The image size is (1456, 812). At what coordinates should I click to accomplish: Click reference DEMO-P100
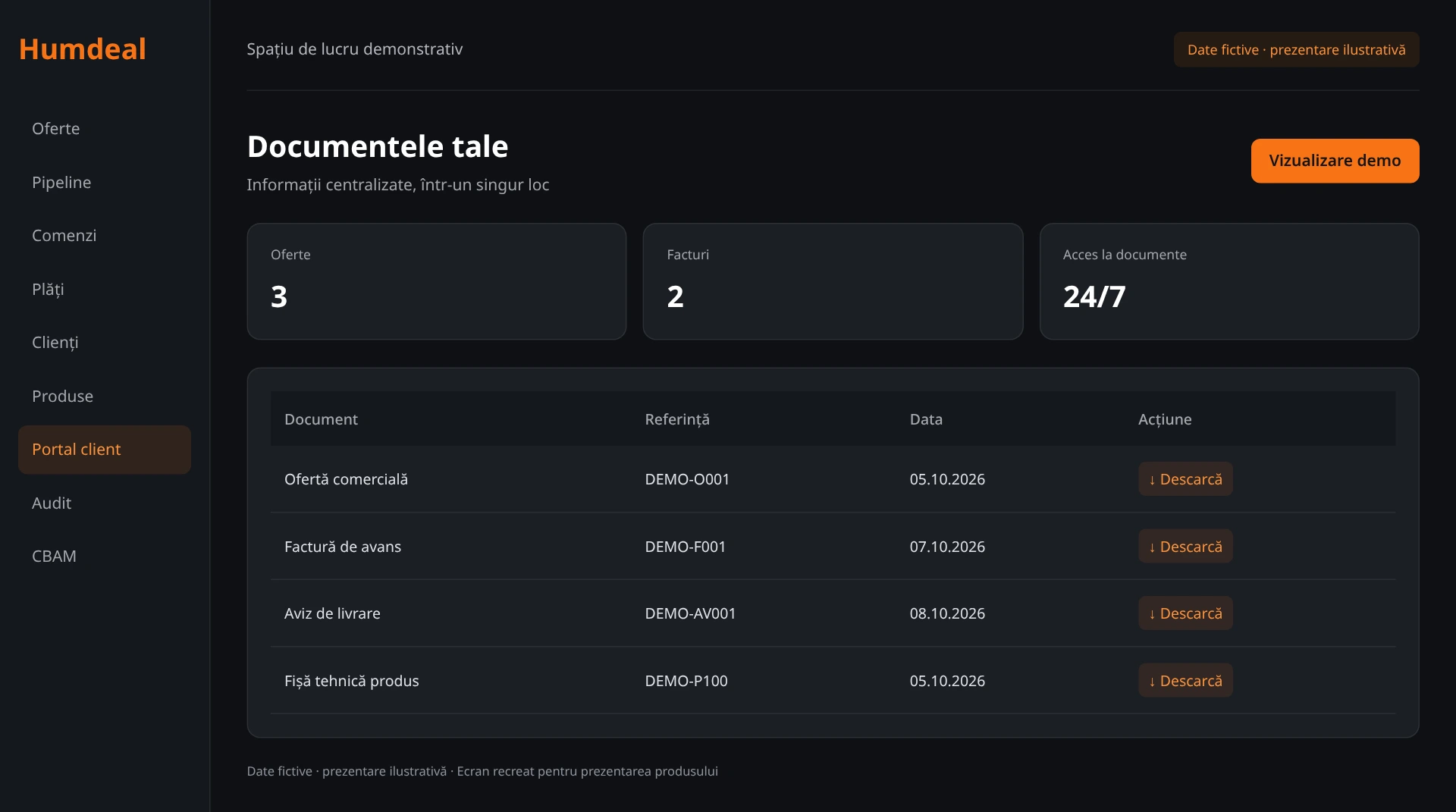click(x=686, y=681)
